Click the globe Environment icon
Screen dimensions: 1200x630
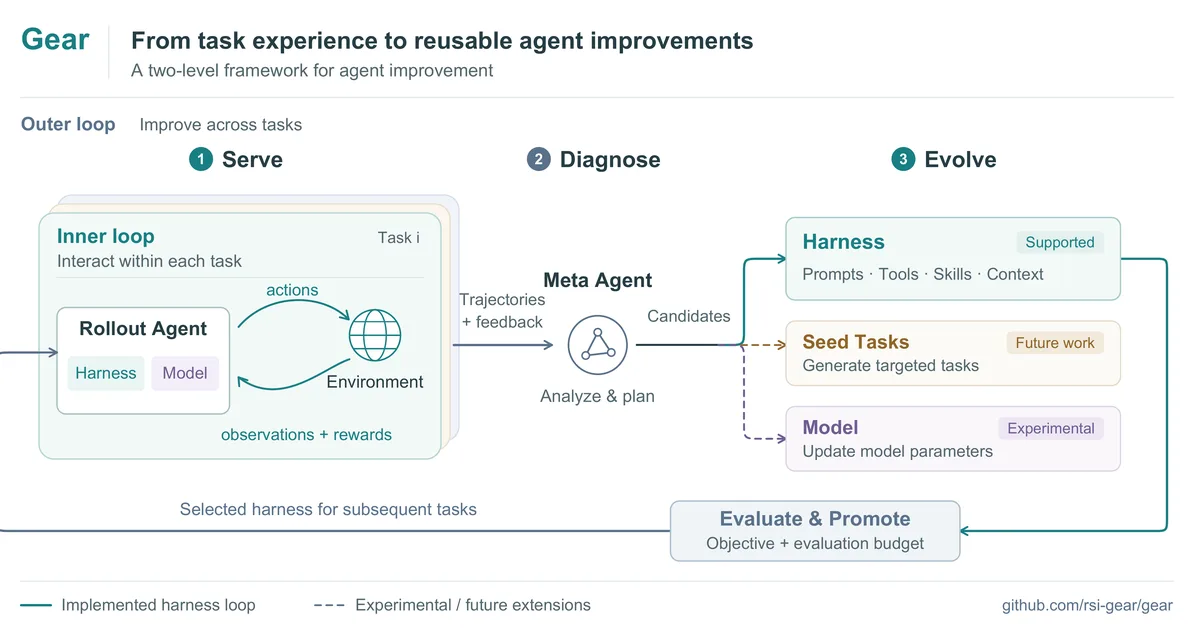coord(375,335)
